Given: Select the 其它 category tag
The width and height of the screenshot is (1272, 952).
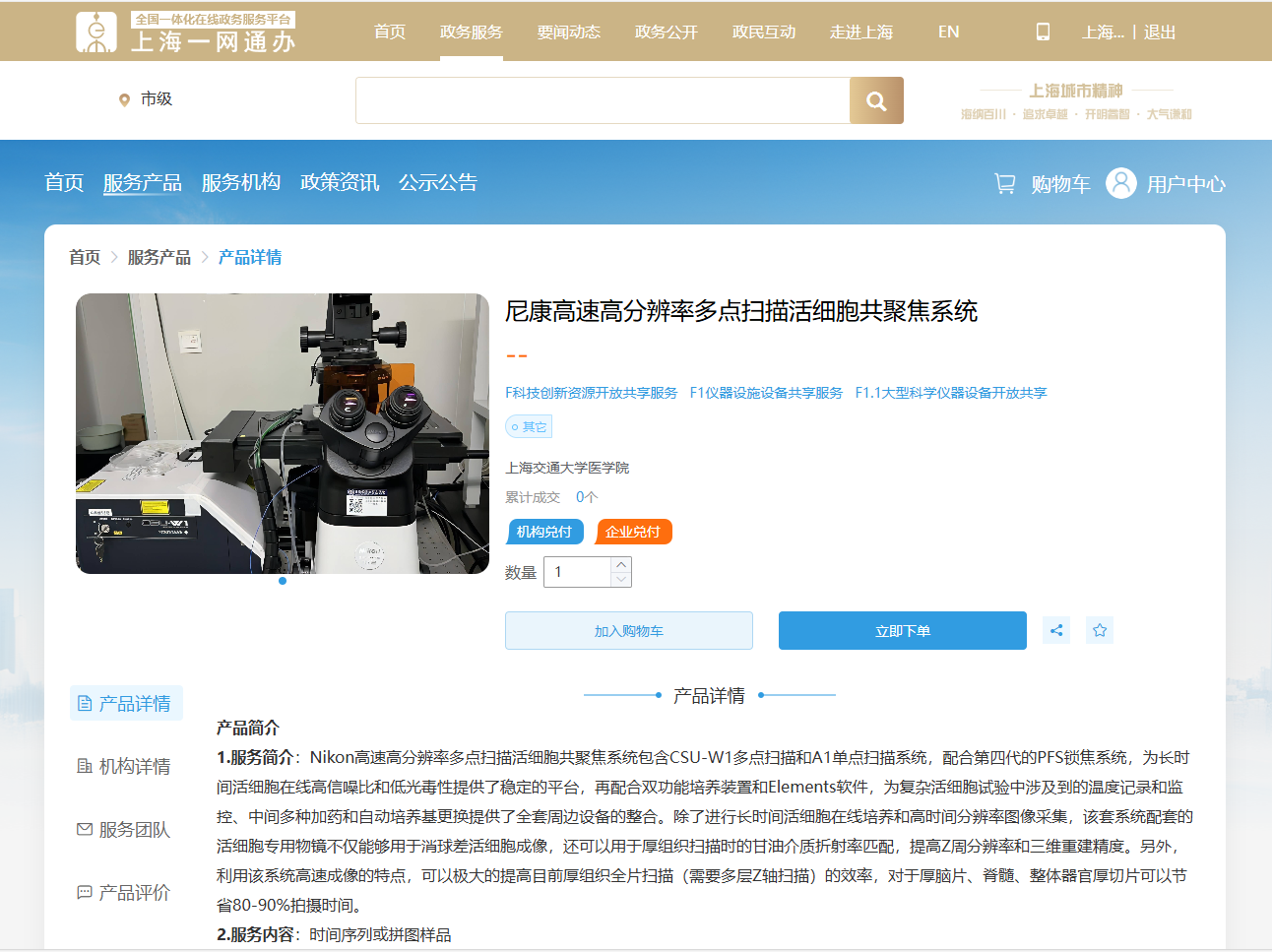Looking at the screenshot, I should [529, 426].
